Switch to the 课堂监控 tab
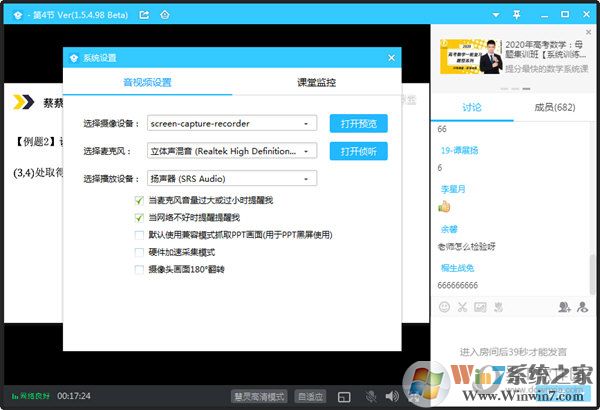Screen dimensions: 600x410 pos(316,82)
